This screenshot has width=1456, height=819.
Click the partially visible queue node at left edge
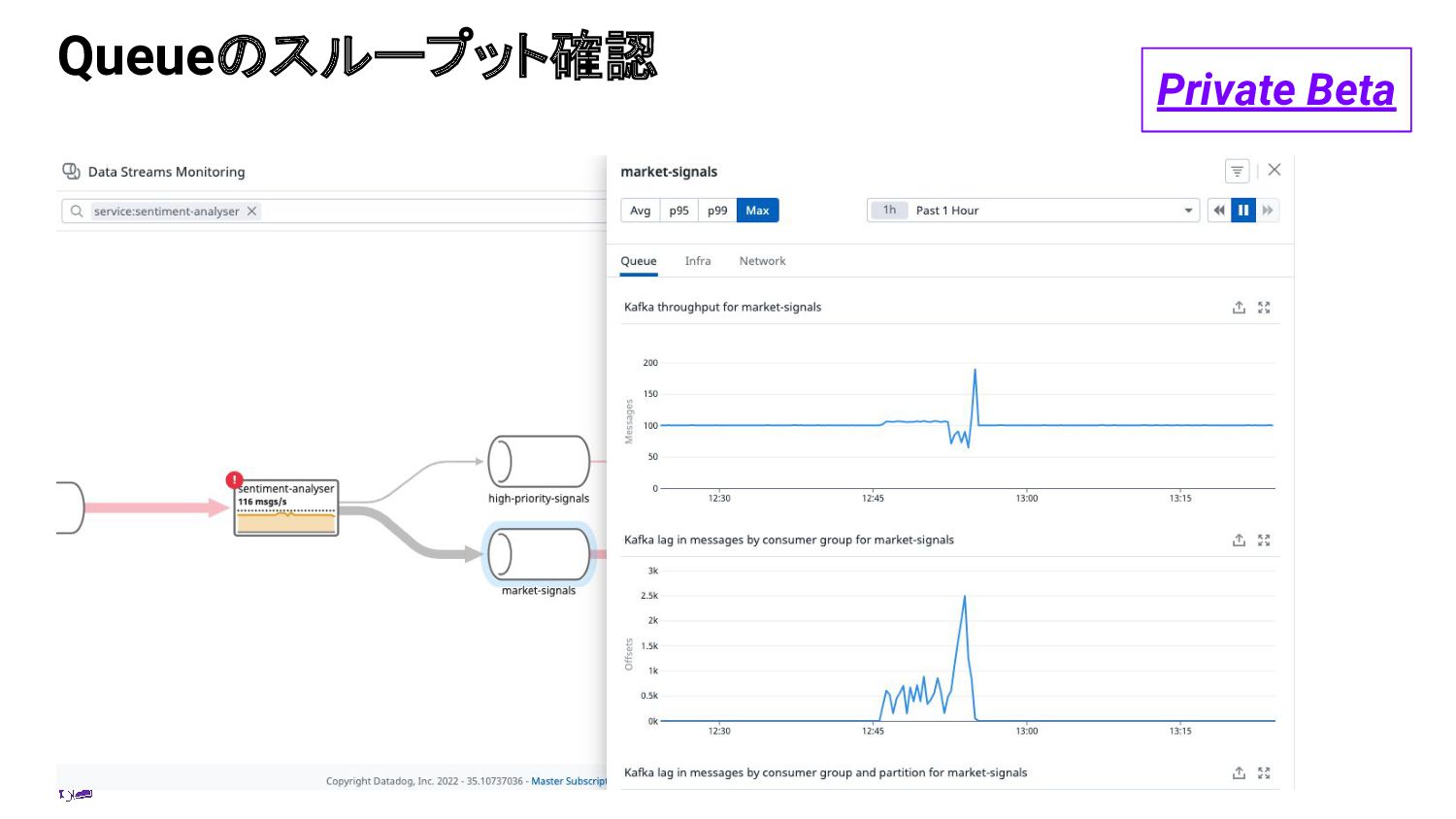(70, 508)
